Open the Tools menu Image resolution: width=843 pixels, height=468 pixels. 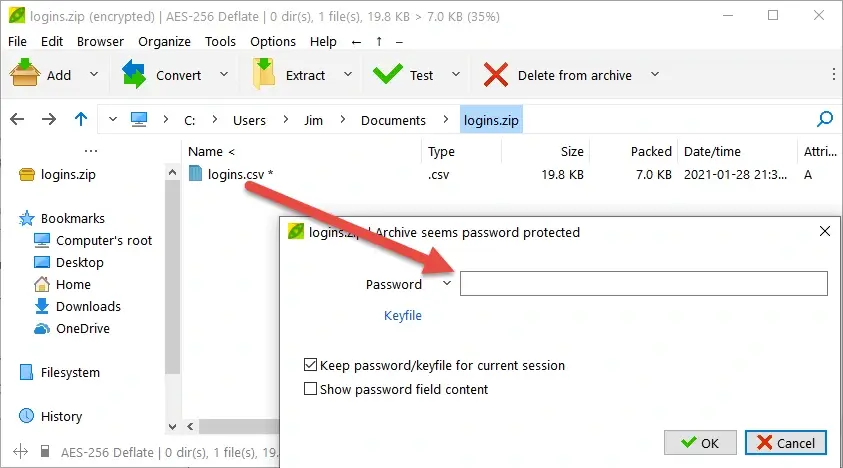220,42
